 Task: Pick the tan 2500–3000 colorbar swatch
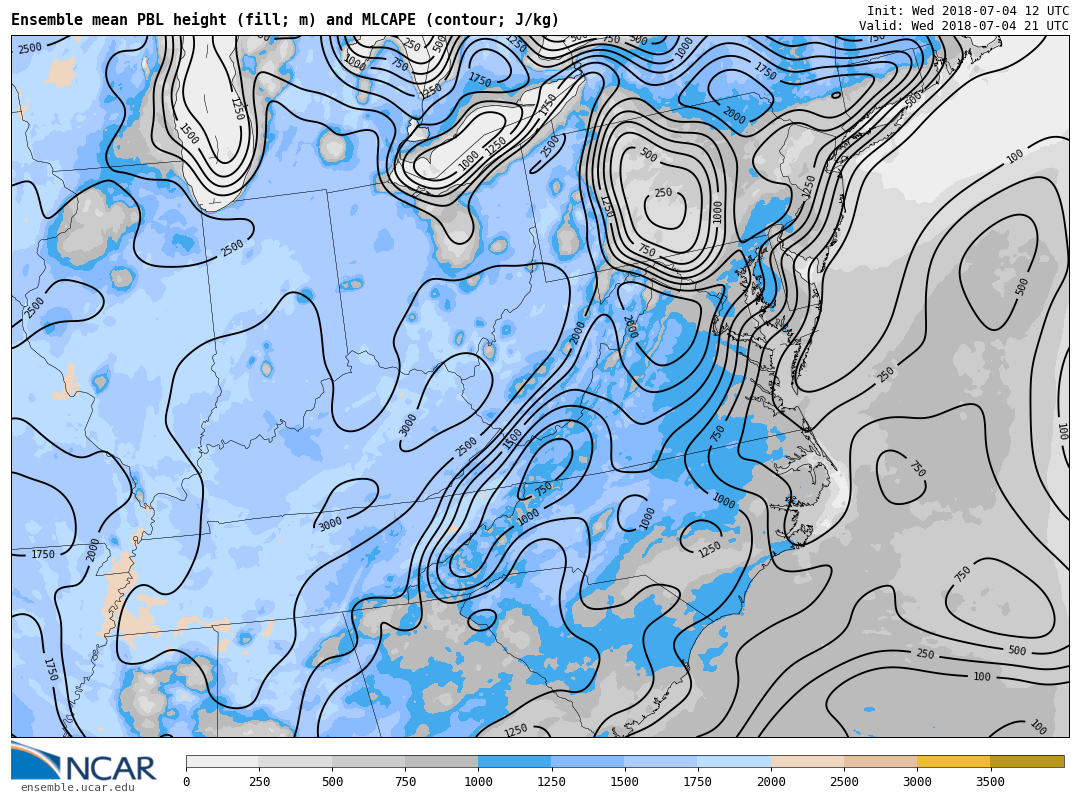click(x=880, y=762)
